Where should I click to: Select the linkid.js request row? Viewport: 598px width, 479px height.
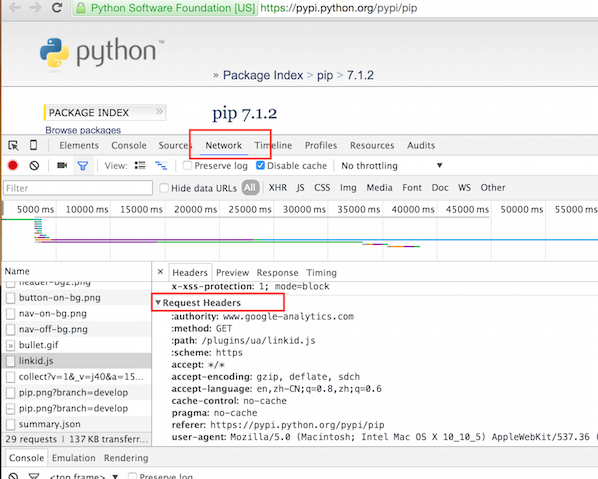coord(76,361)
